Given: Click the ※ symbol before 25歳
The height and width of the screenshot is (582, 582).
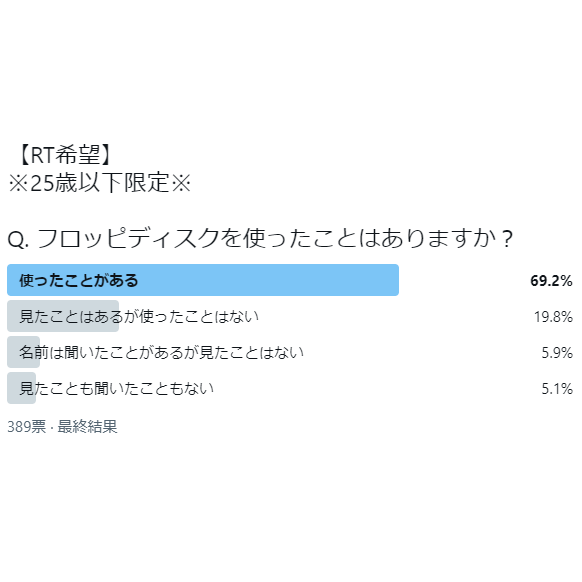Looking at the screenshot, I should [x=18, y=183].
